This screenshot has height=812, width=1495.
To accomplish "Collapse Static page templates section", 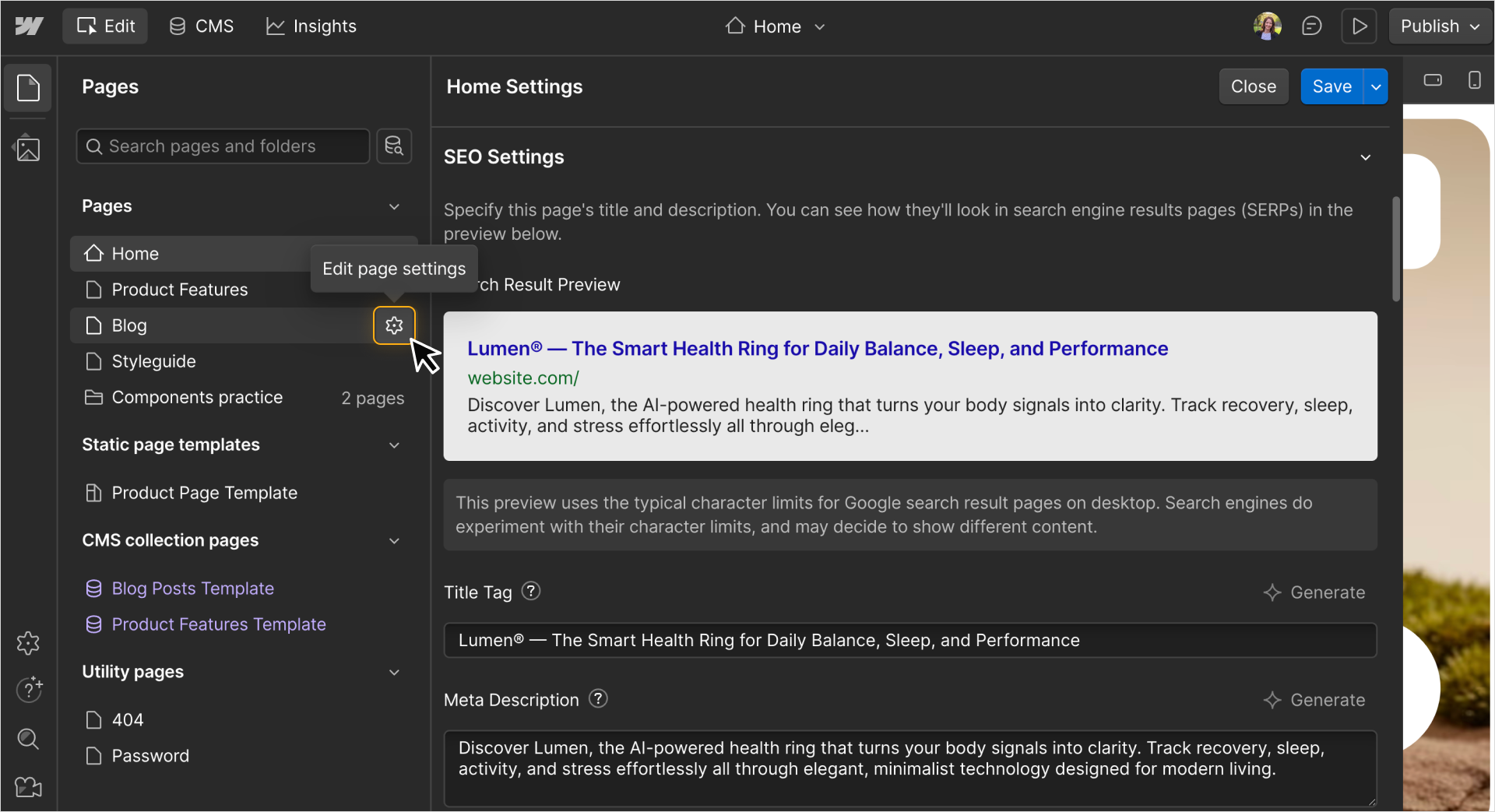I will click(394, 445).
